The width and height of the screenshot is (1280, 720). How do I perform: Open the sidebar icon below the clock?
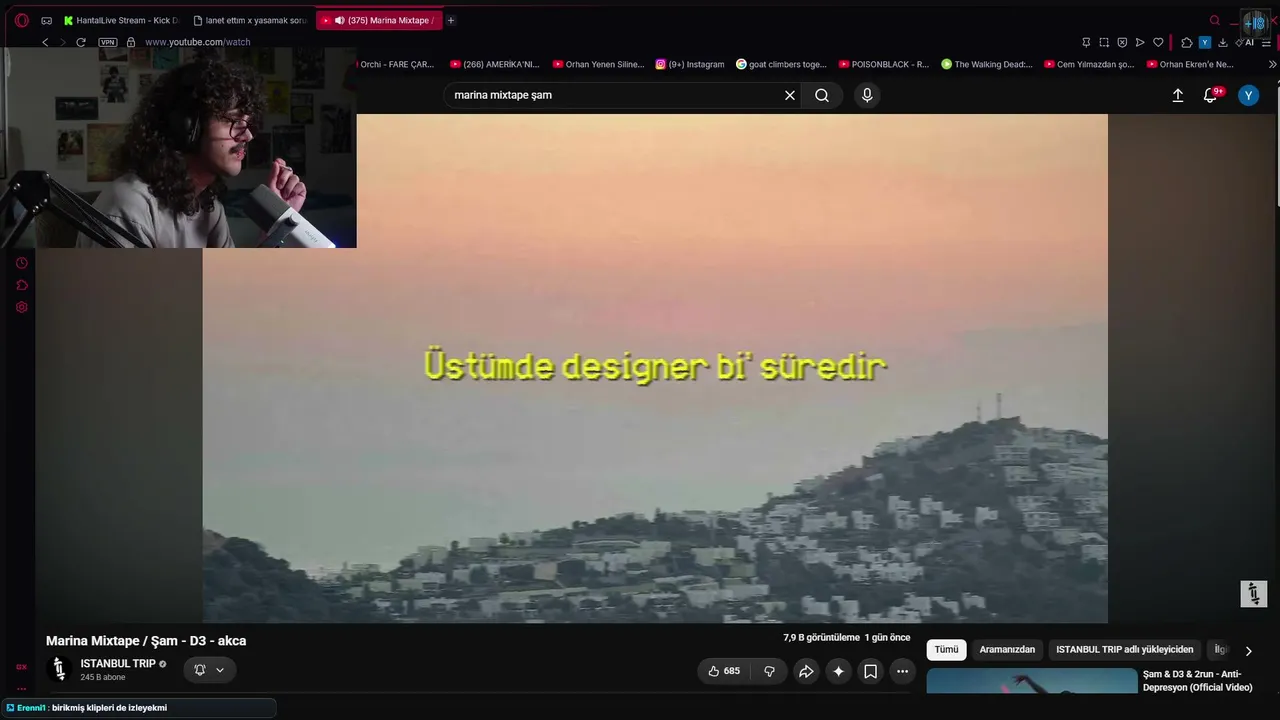[21, 285]
